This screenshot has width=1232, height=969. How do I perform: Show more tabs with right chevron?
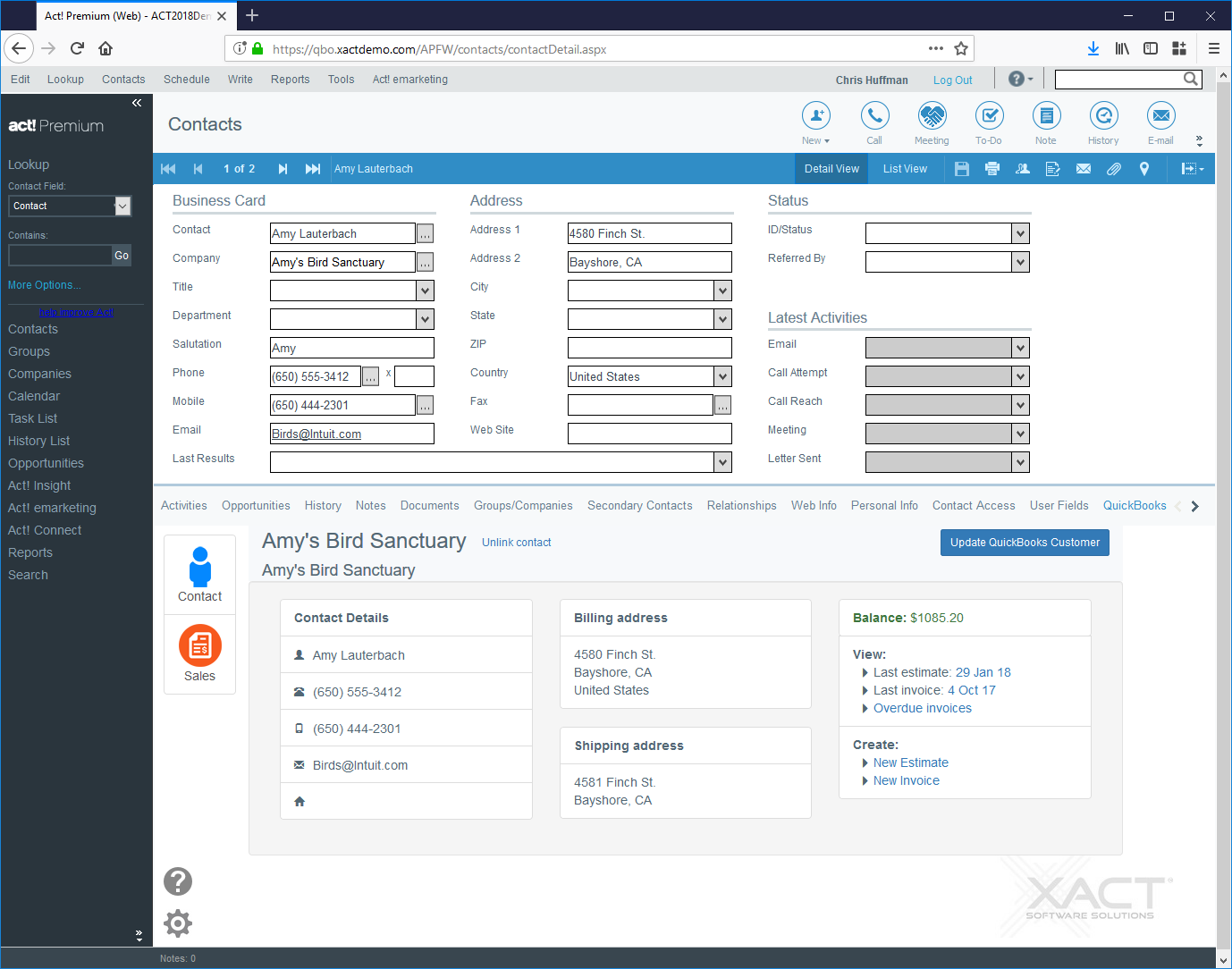pyautogui.click(x=1194, y=506)
